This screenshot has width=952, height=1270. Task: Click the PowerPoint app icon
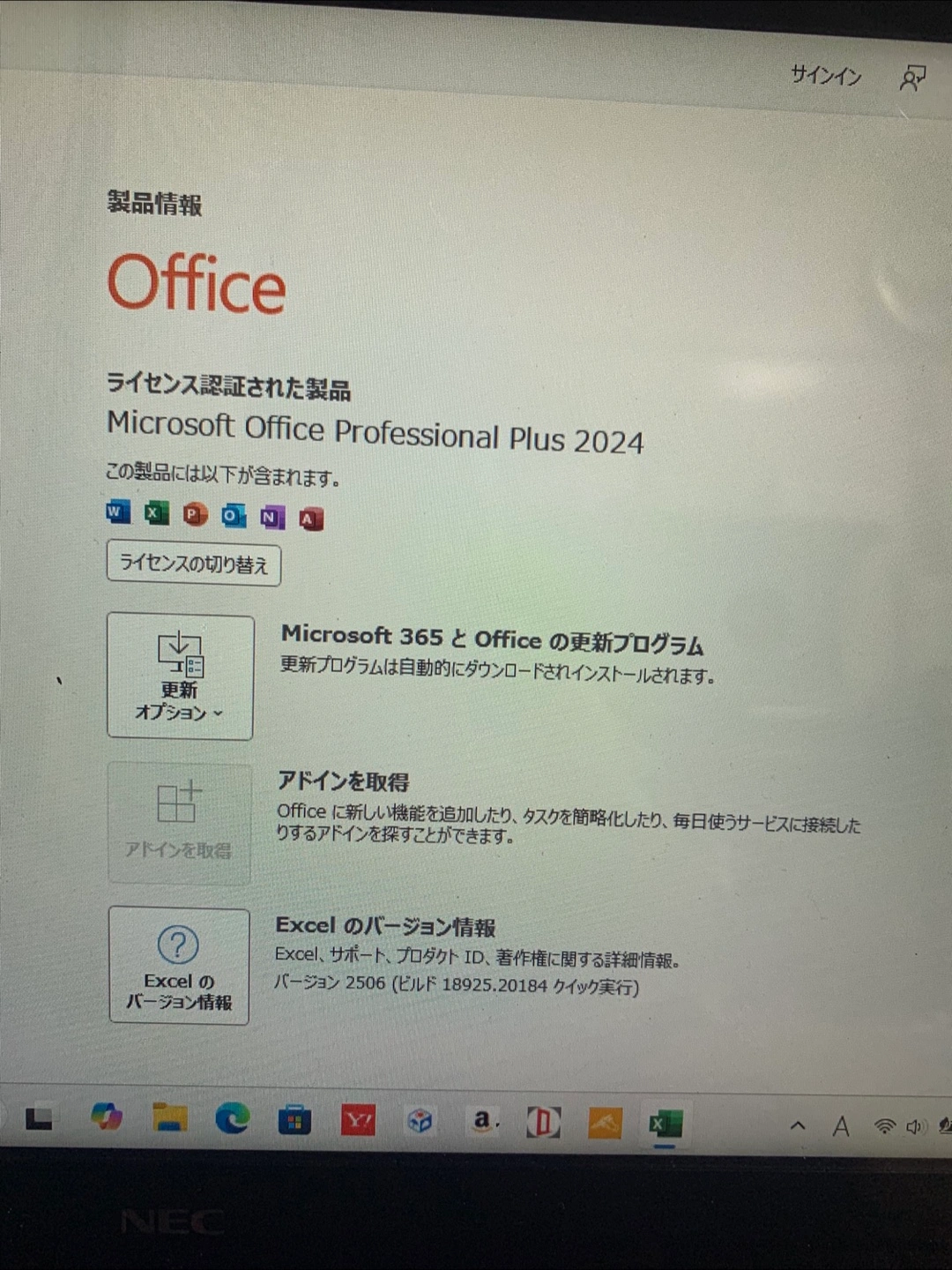195,514
